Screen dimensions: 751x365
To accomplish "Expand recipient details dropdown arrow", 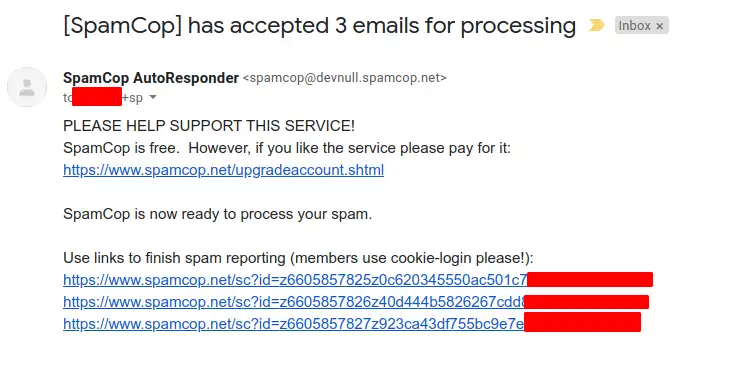I will 153,97.
